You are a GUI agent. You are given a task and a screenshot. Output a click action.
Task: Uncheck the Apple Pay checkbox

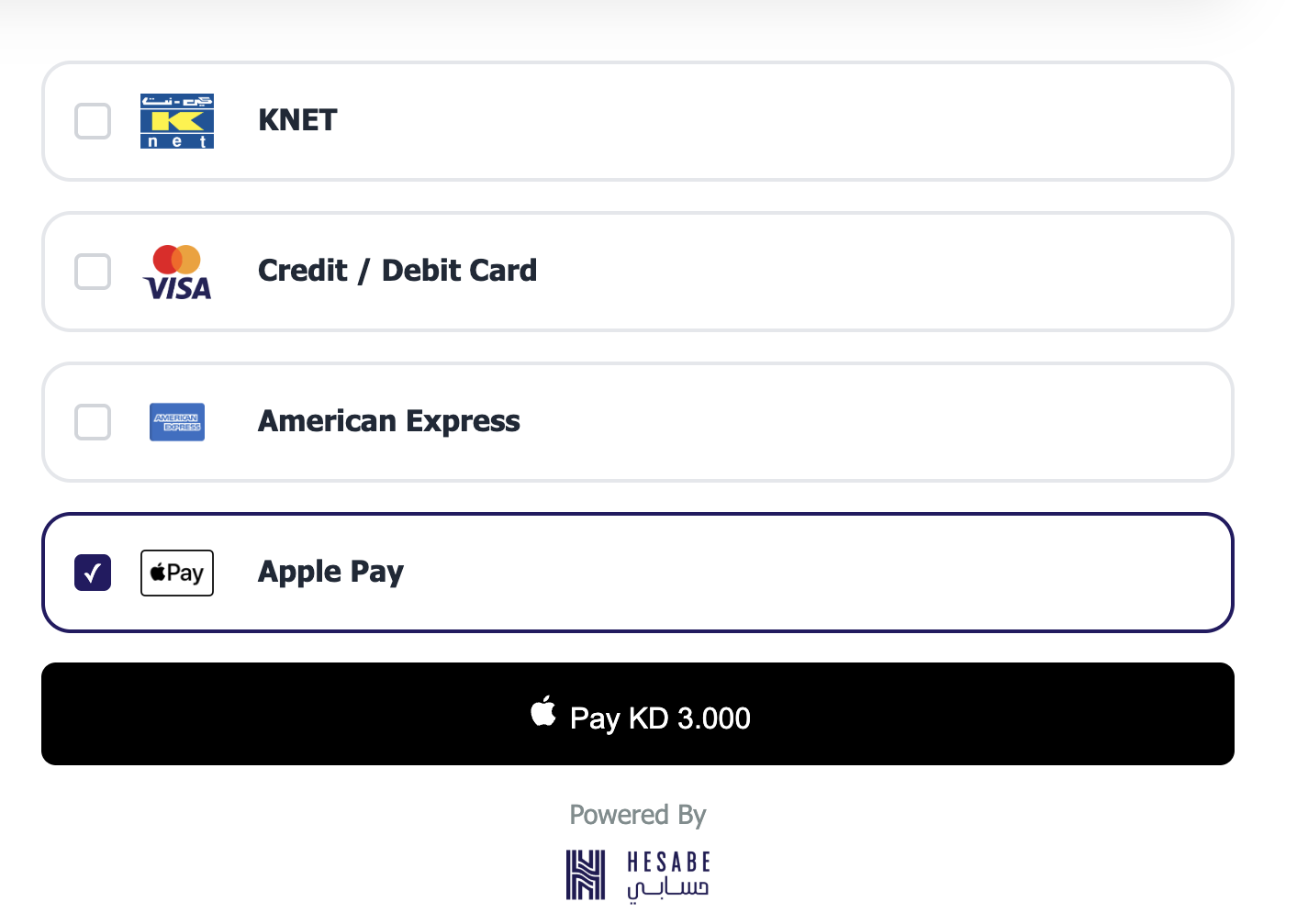click(x=93, y=573)
